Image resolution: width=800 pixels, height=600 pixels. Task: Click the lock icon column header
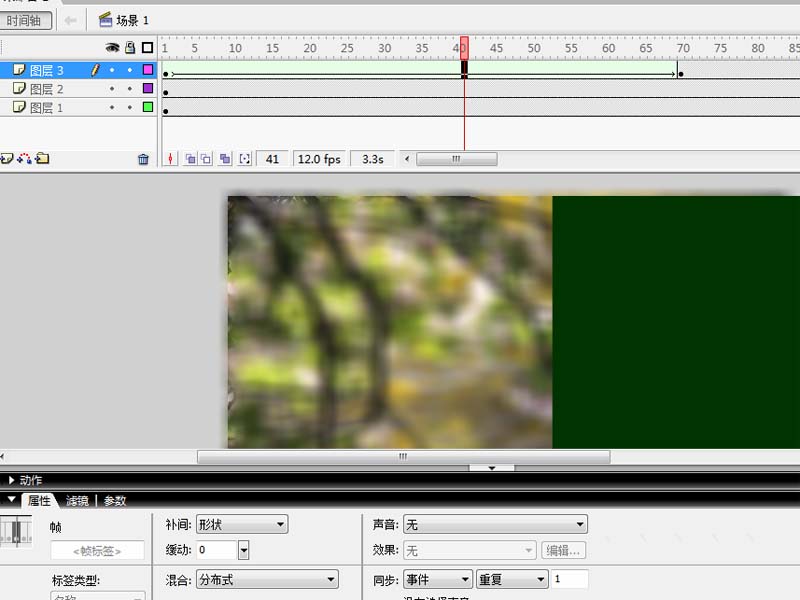click(x=130, y=47)
